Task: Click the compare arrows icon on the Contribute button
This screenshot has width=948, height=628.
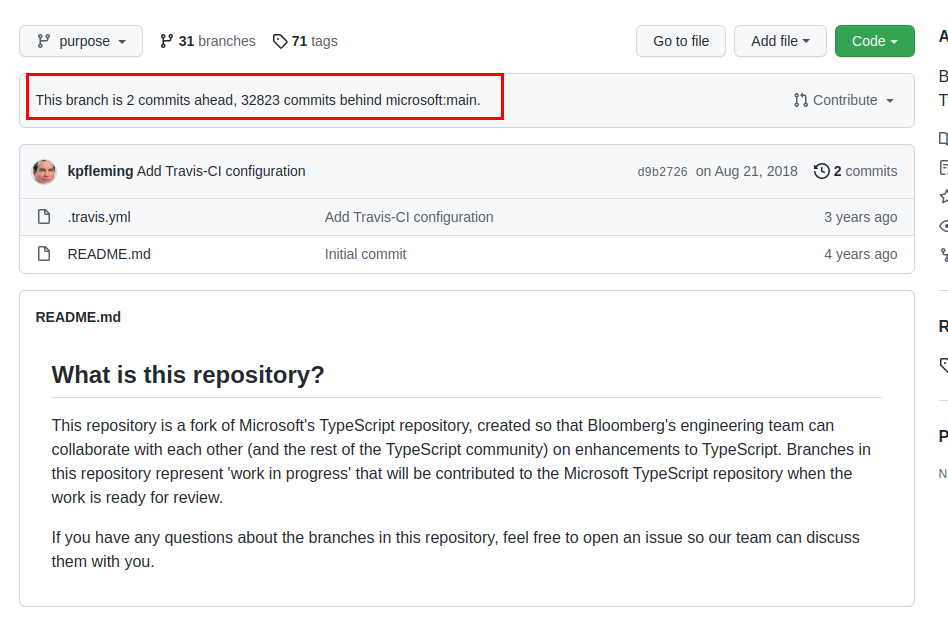Action: [x=799, y=100]
